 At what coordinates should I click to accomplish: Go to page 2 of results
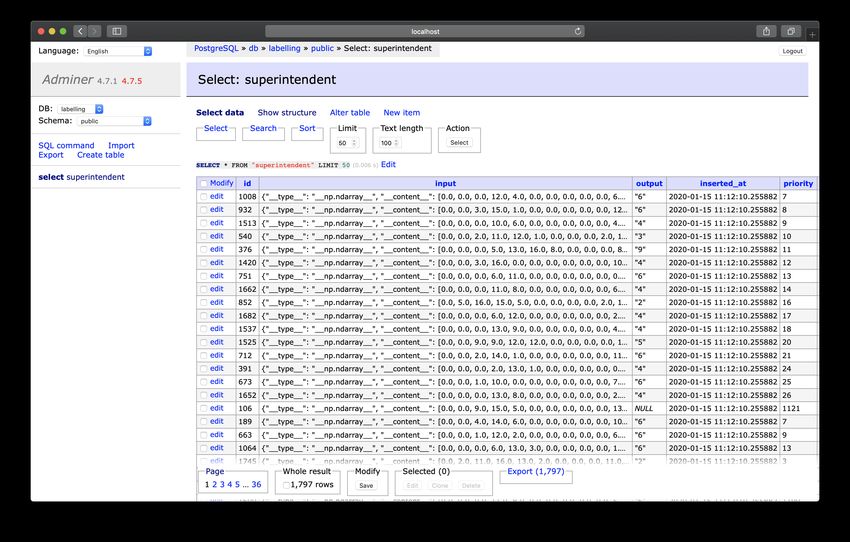214,485
